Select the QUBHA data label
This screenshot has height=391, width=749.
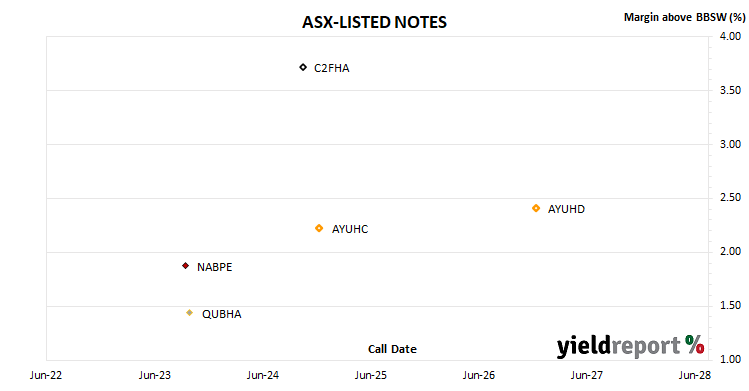coord(222,314)
